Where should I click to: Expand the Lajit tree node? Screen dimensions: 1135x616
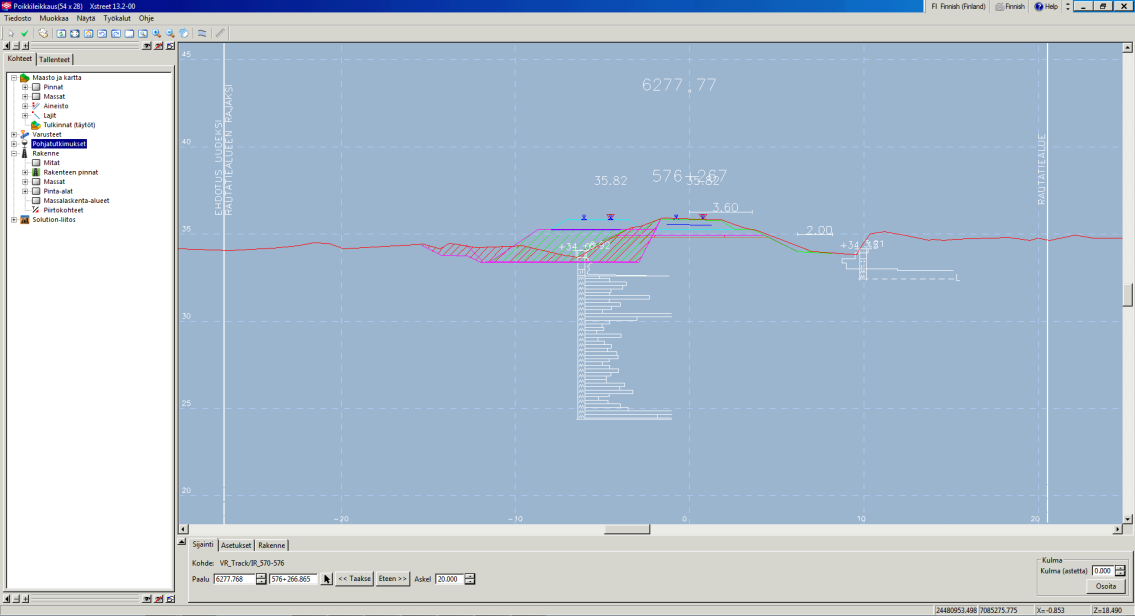tap(25, 116)
